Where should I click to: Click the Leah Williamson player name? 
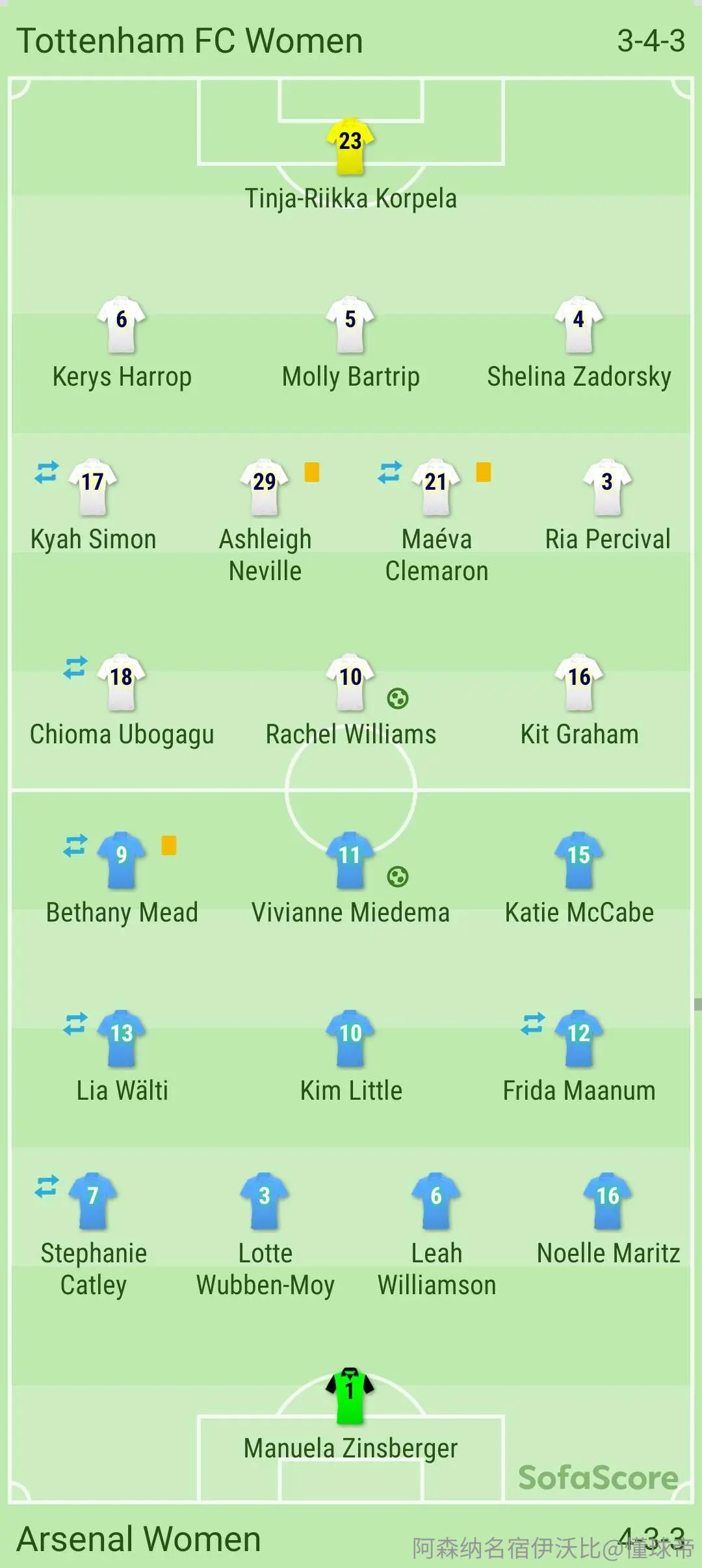(437, 1269)
